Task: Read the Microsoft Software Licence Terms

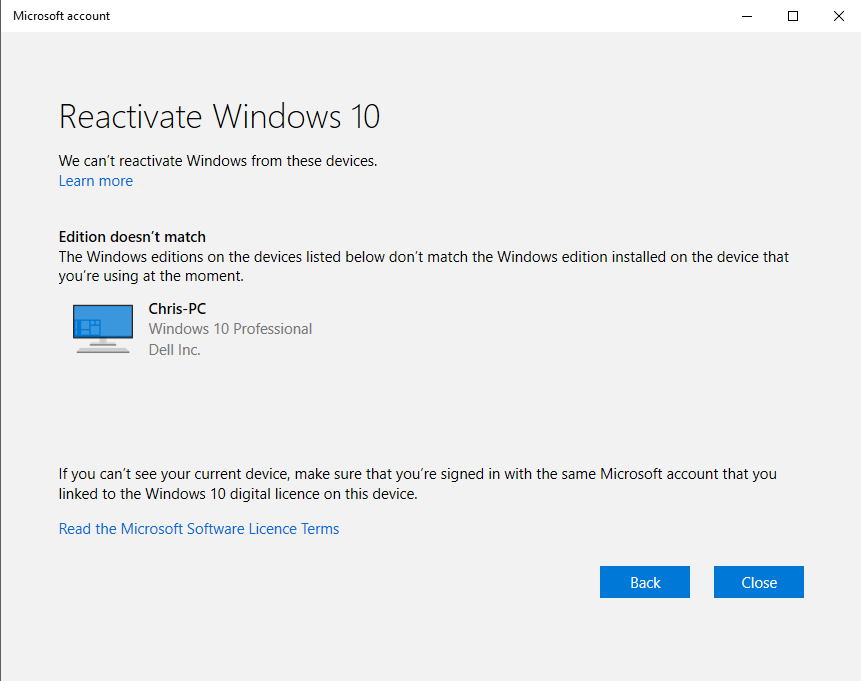Action: click(x=199, y=528)
